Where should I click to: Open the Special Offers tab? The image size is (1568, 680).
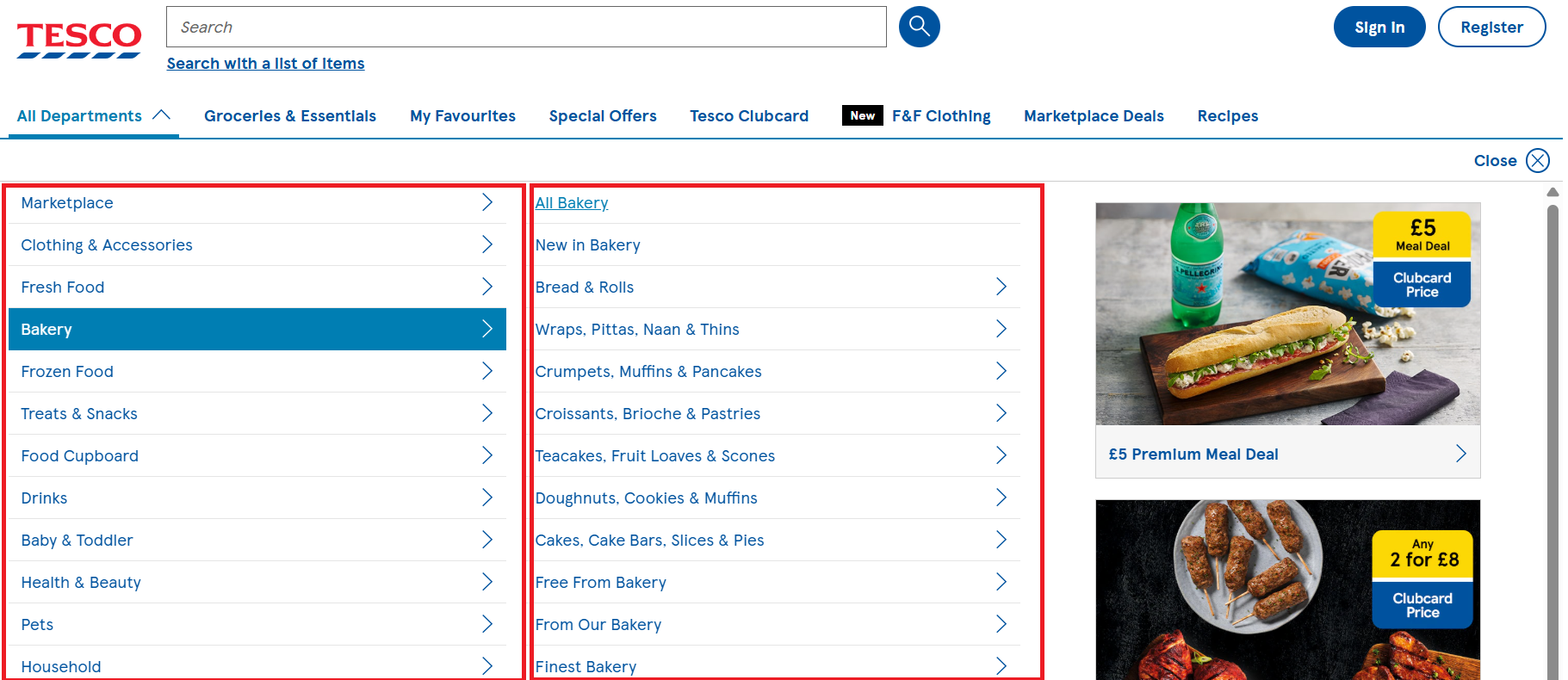tap(602, 116)
